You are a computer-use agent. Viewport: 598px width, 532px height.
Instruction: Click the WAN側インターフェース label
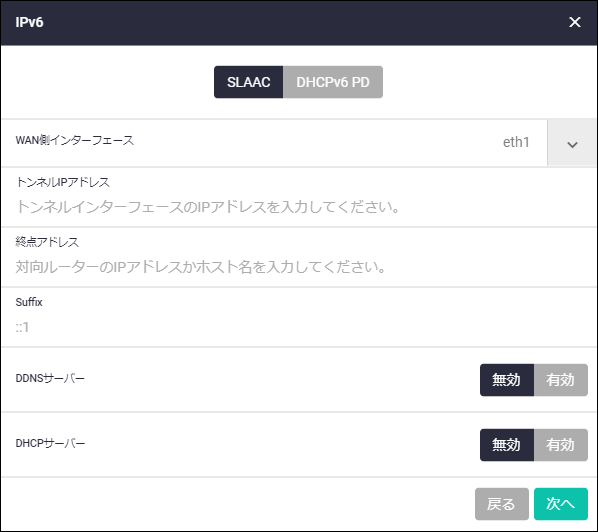tap(75, 140)
